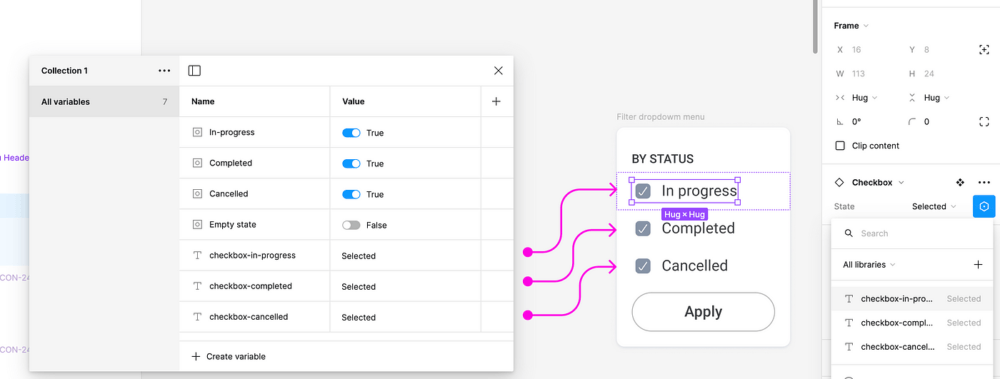Screen dimensions: 1000x379
Task: Select All variables group in sidebar
Action: pyautogui.click(x=104, y=101)
